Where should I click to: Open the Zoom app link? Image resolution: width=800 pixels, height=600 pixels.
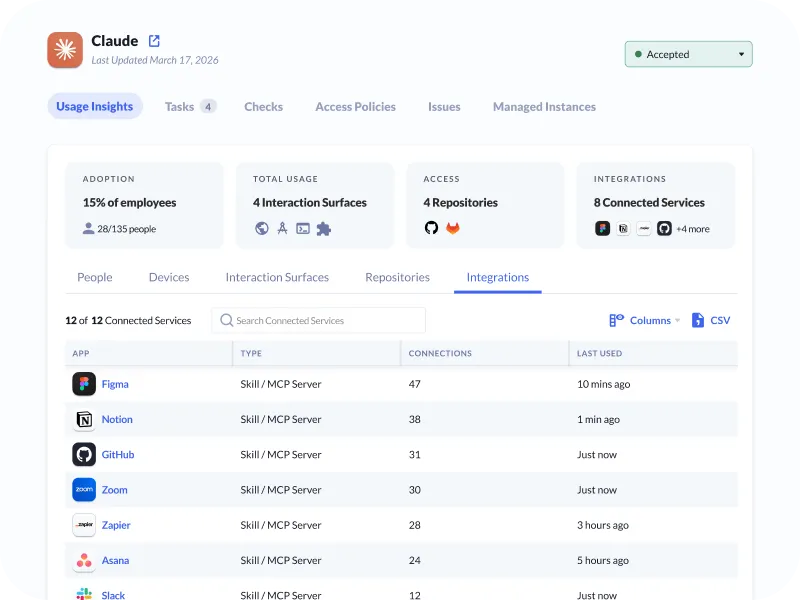click(x=114, y=490)
